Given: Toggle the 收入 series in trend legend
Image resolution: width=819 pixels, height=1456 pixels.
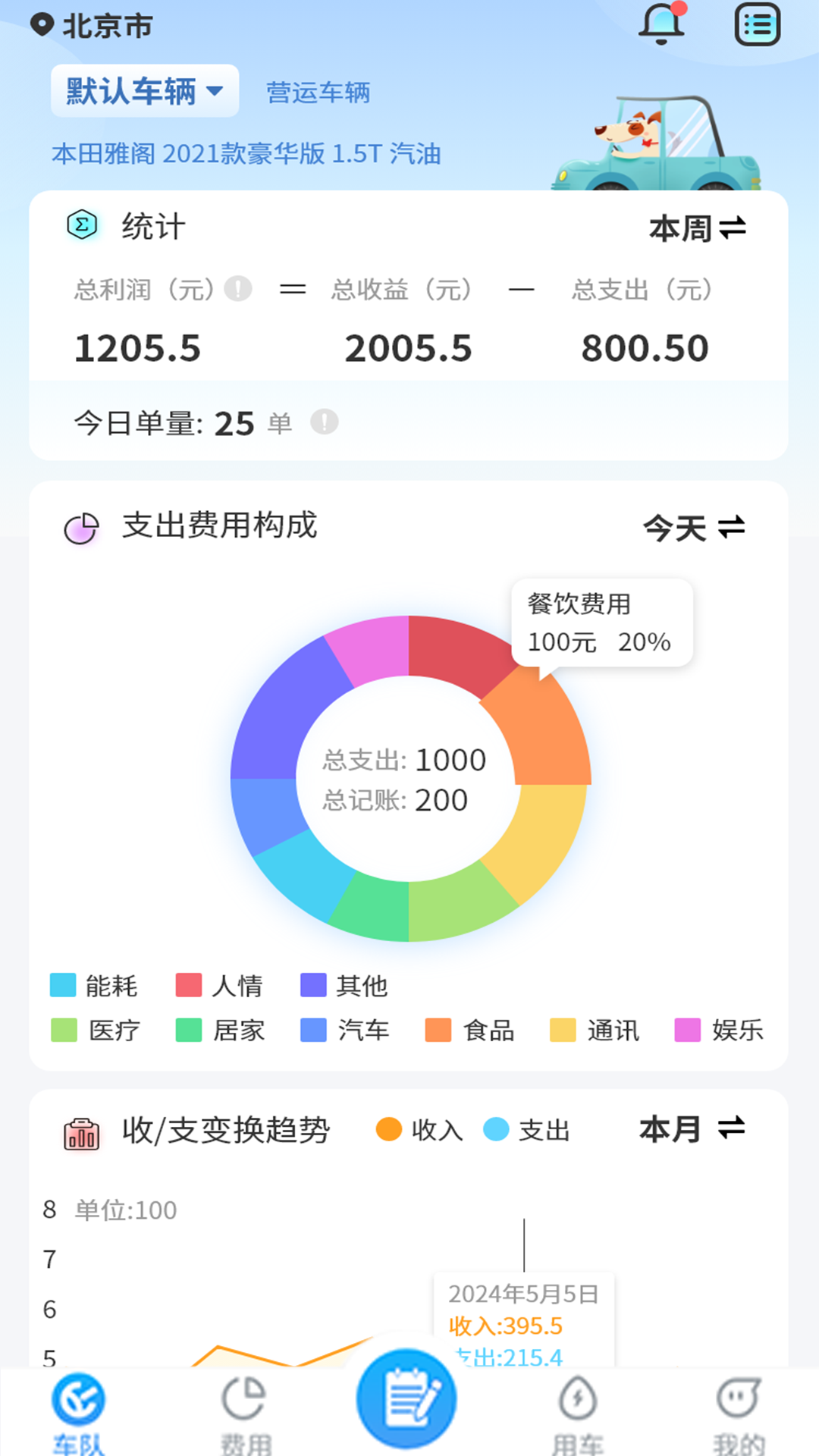Looking at the screenshot, I should 419,1130.
